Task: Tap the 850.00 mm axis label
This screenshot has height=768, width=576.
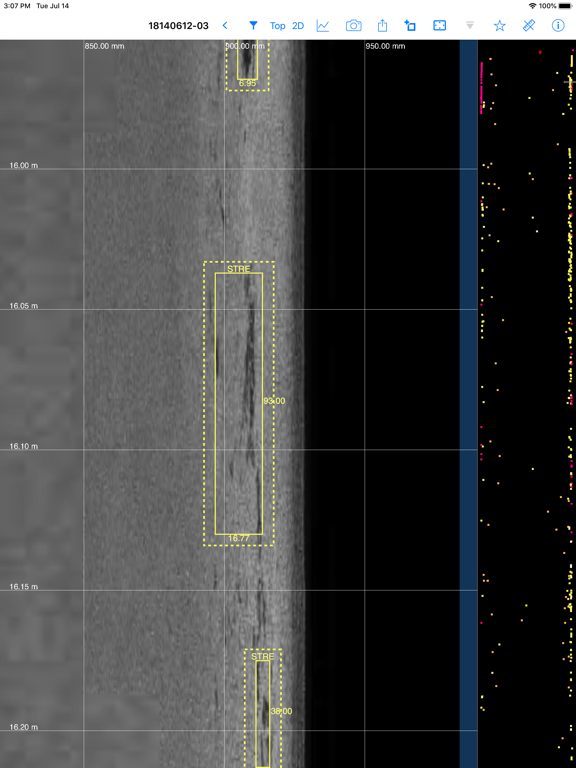Action: tap(104, 46)
